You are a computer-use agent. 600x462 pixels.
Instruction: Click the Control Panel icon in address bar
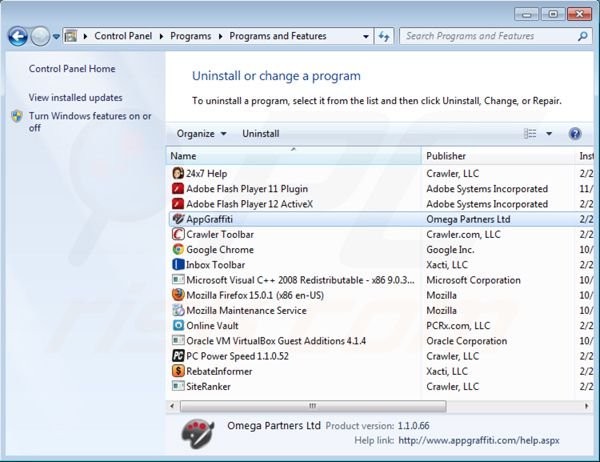pyautogui.click(x=71, y=36)
